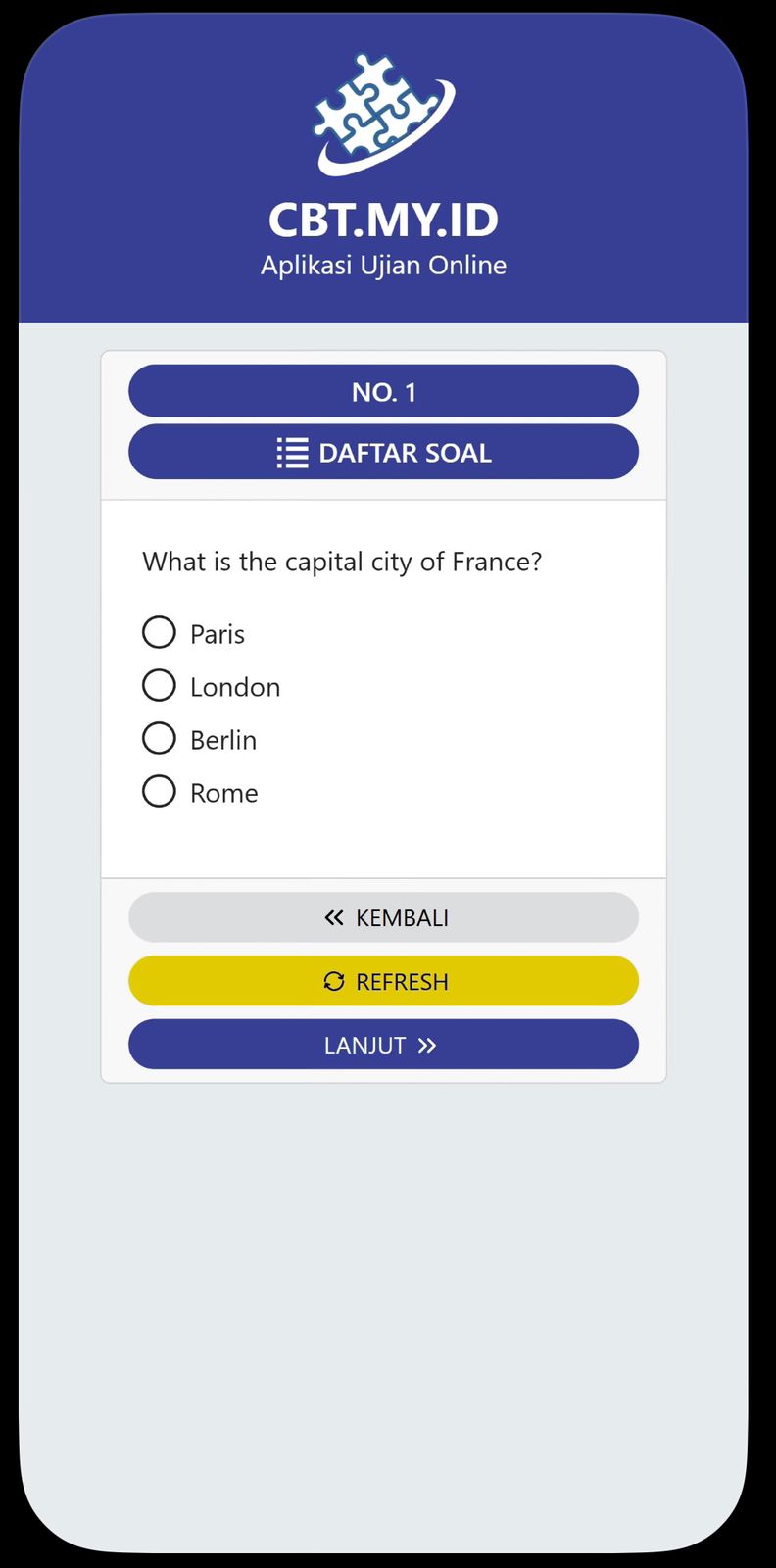Click the double right chevron icon
This screenshot has width=776, height=1568.
427,1046
